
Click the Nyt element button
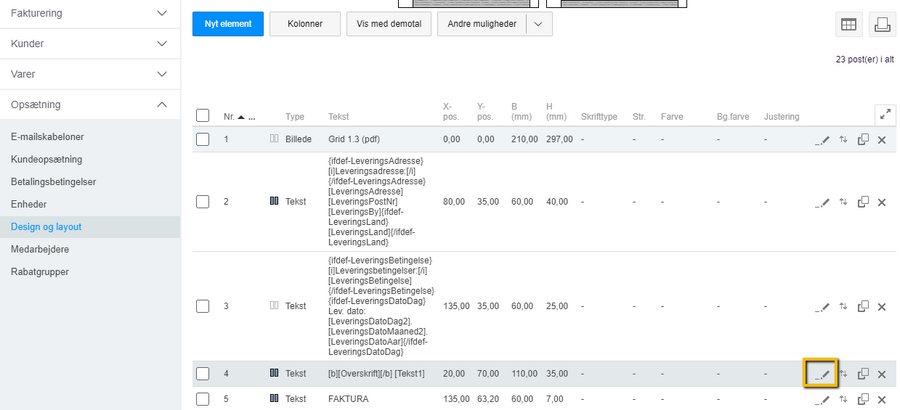coord(227,24)
